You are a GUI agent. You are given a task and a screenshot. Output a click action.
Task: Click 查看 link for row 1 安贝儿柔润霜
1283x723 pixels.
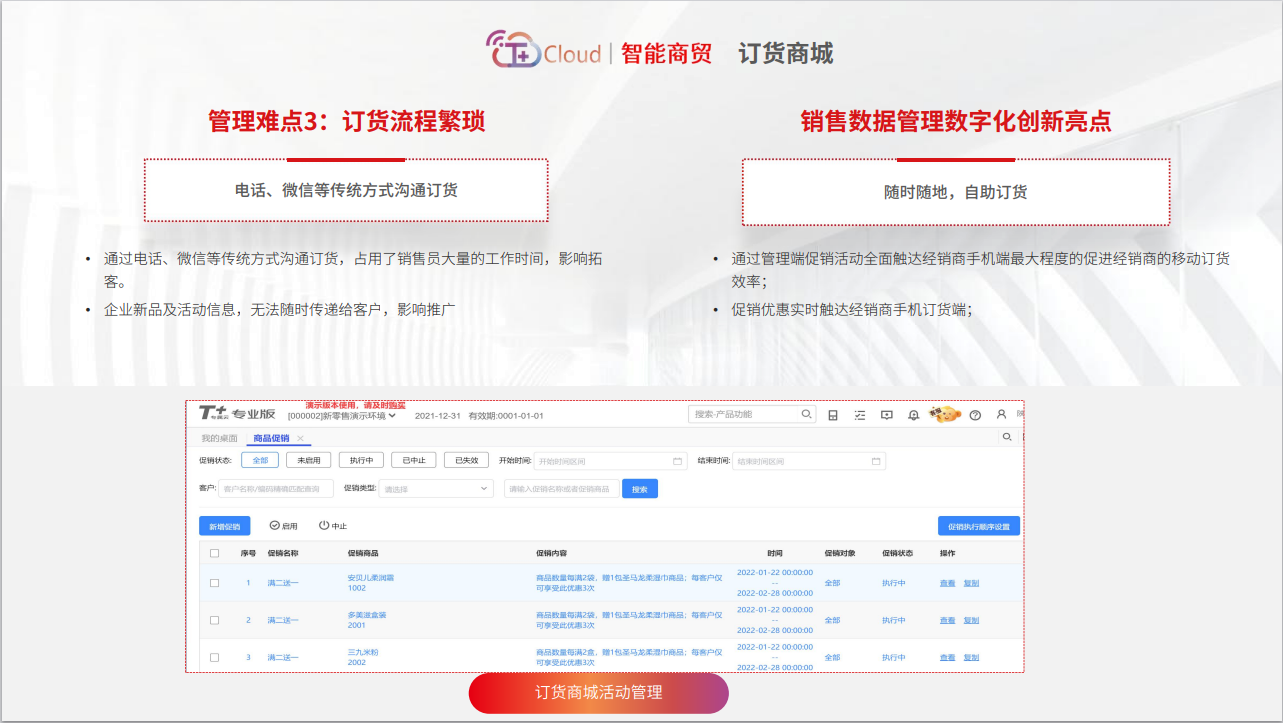(947, 582)
